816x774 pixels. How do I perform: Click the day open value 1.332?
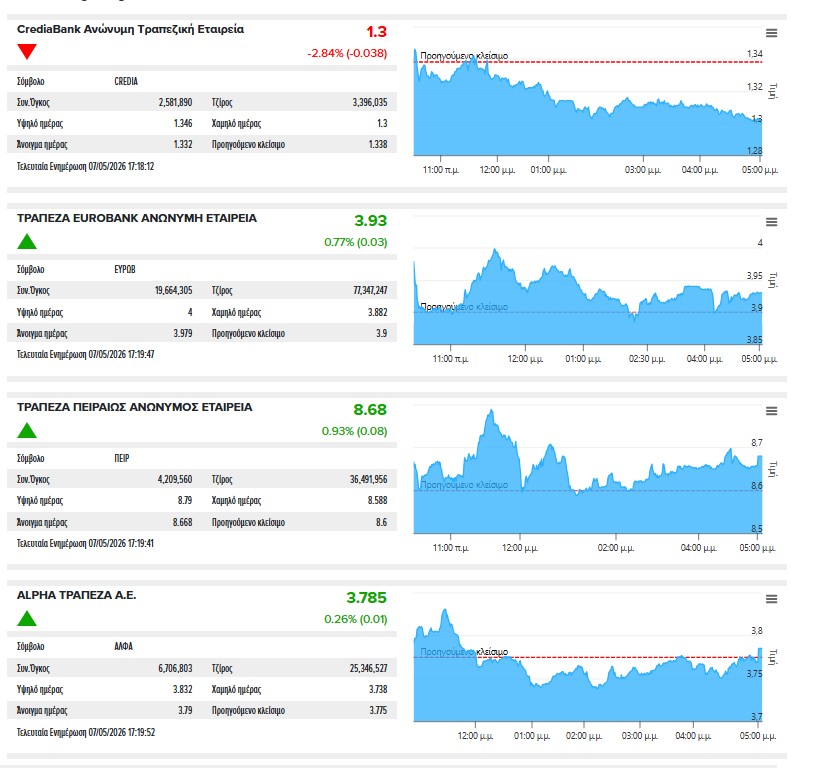coord(183,144)
